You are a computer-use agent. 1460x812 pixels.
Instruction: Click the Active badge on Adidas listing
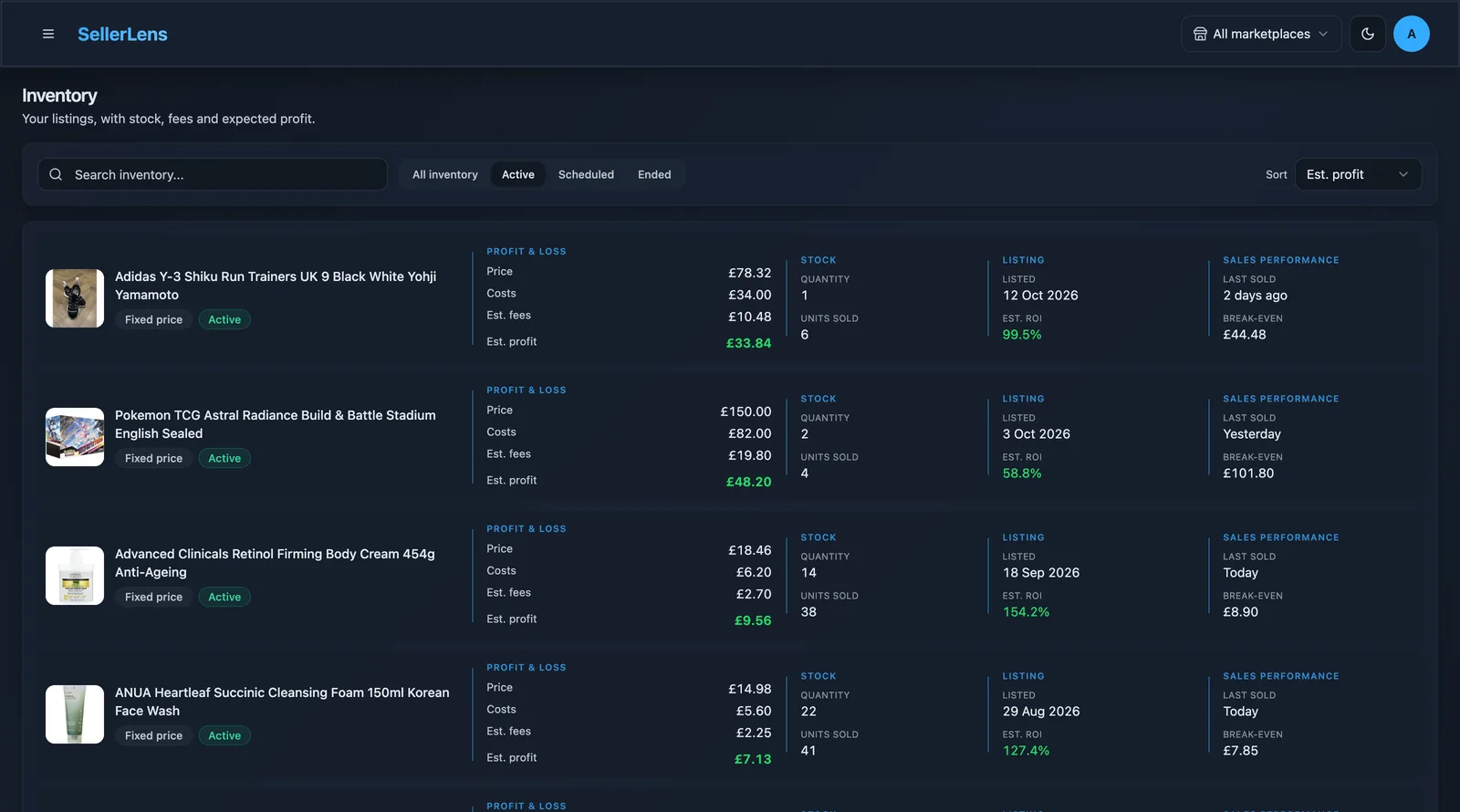(x=224, y=319)
